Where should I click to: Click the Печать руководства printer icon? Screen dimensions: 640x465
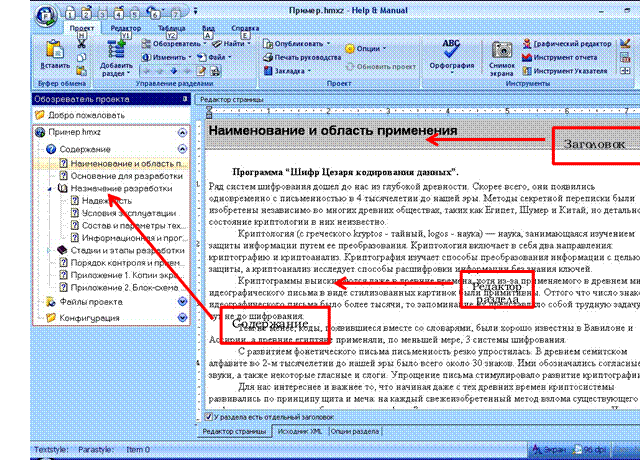[268, 58]
